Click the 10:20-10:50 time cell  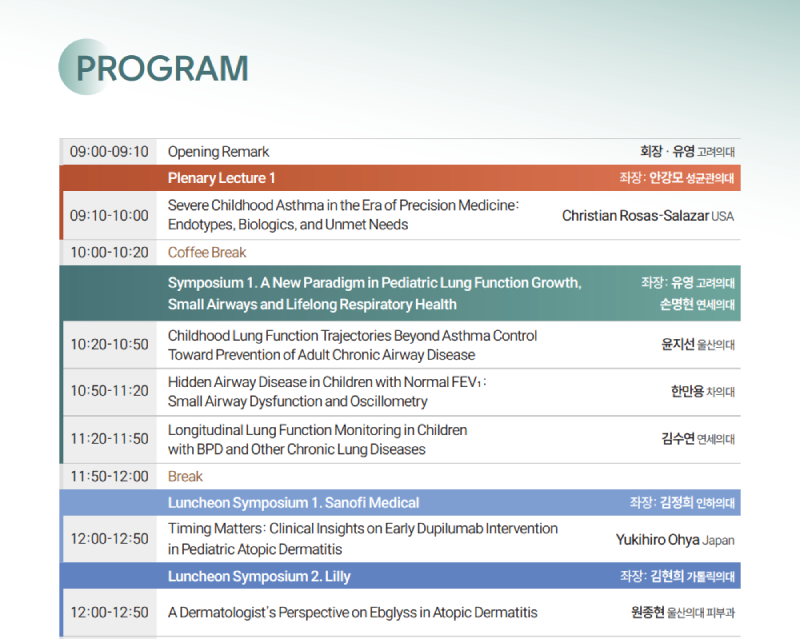109,345
